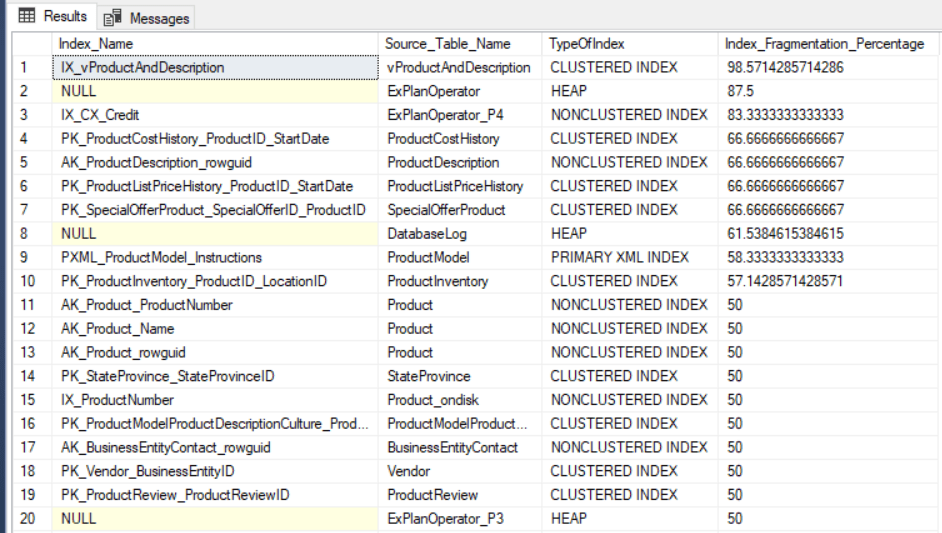
Task: Click PK_Vendor_BusinessEntityID cell
Action: coord(215,471)
